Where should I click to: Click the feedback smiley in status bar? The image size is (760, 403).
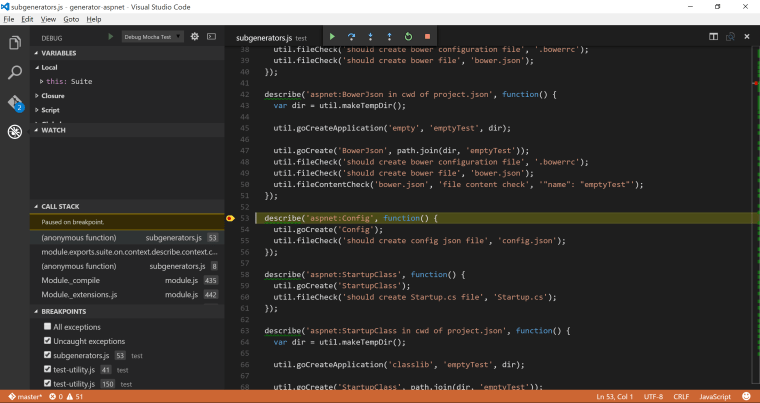[x=747, y=397]
